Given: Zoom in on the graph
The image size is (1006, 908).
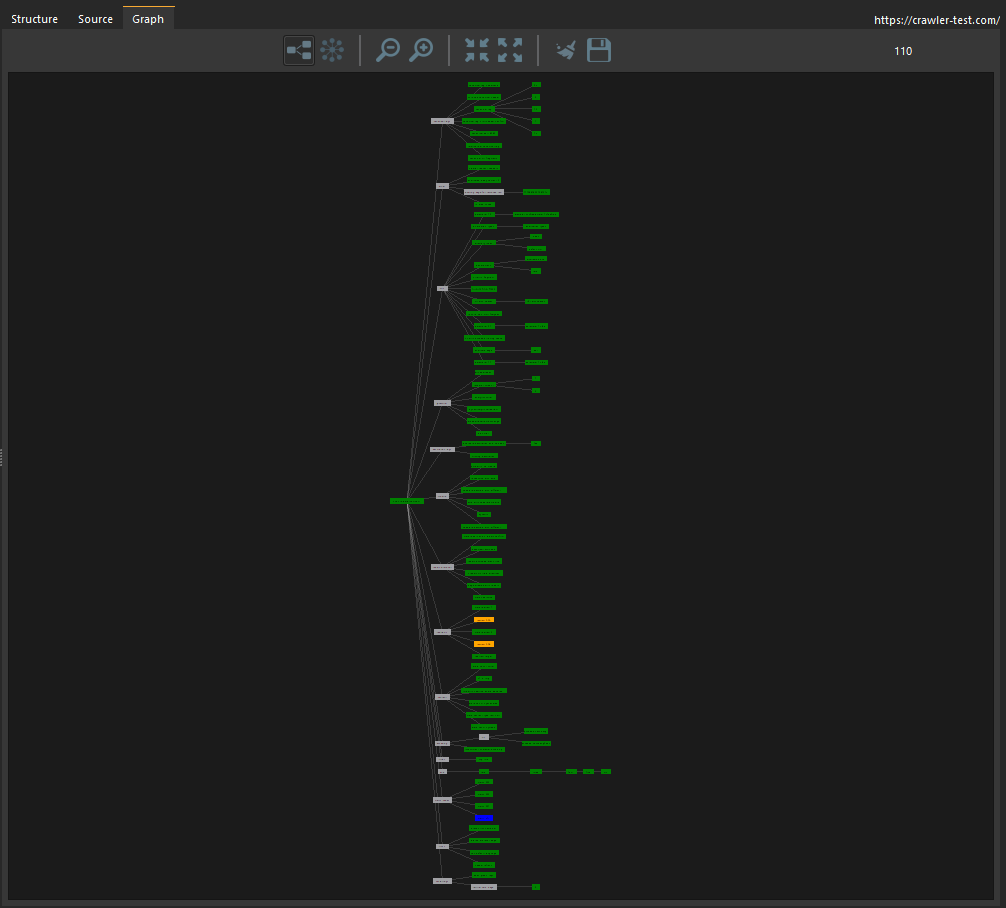Looking at the screenshot, I should tap(421, 50).
